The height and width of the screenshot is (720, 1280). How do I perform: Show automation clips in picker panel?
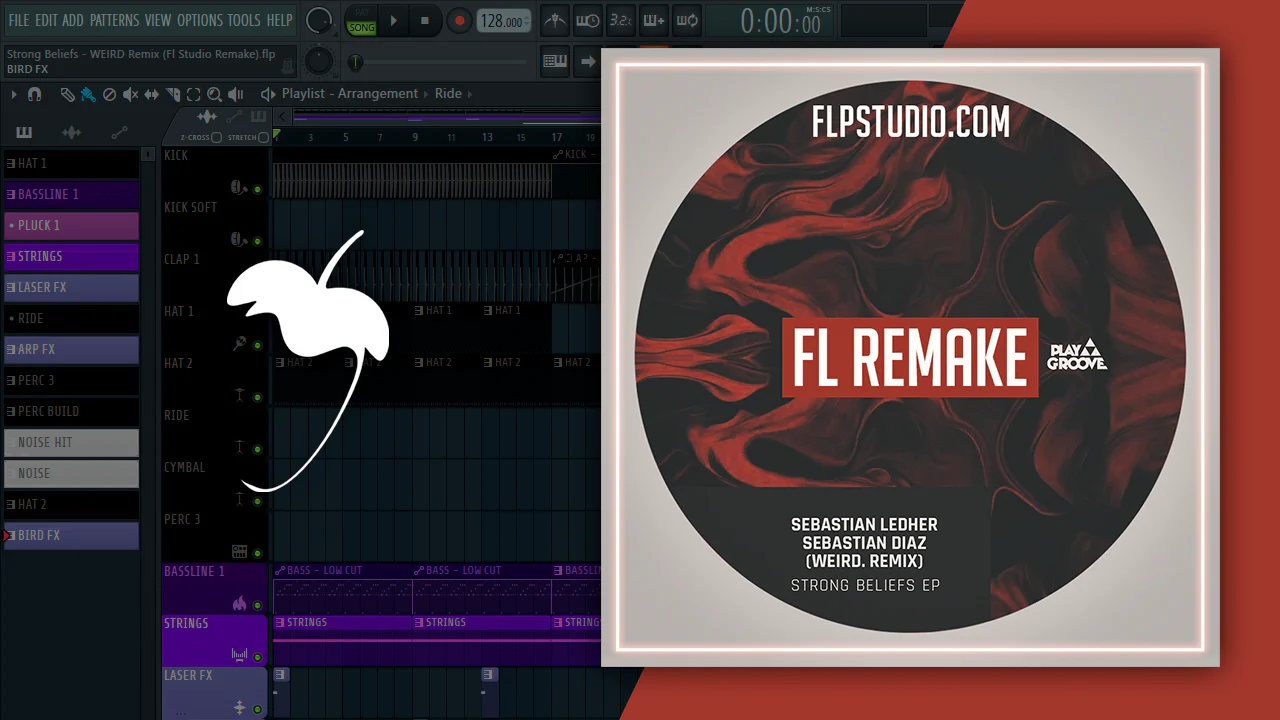(x=119, y=132)
